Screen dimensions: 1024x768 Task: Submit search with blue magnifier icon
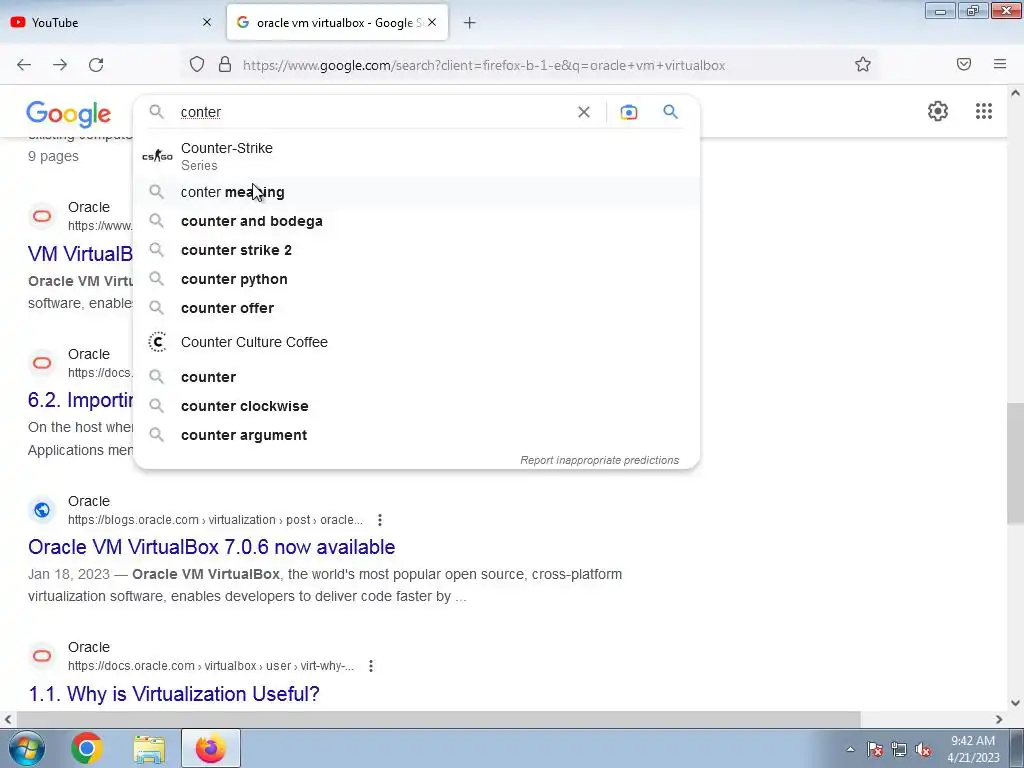point(671,112)
